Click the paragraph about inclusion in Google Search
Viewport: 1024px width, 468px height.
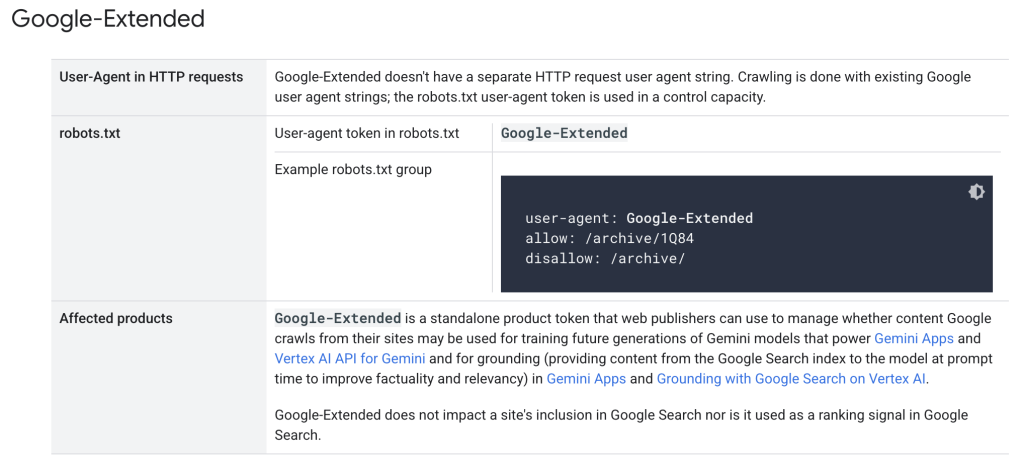pyautogui.click(x=621, y=425)
